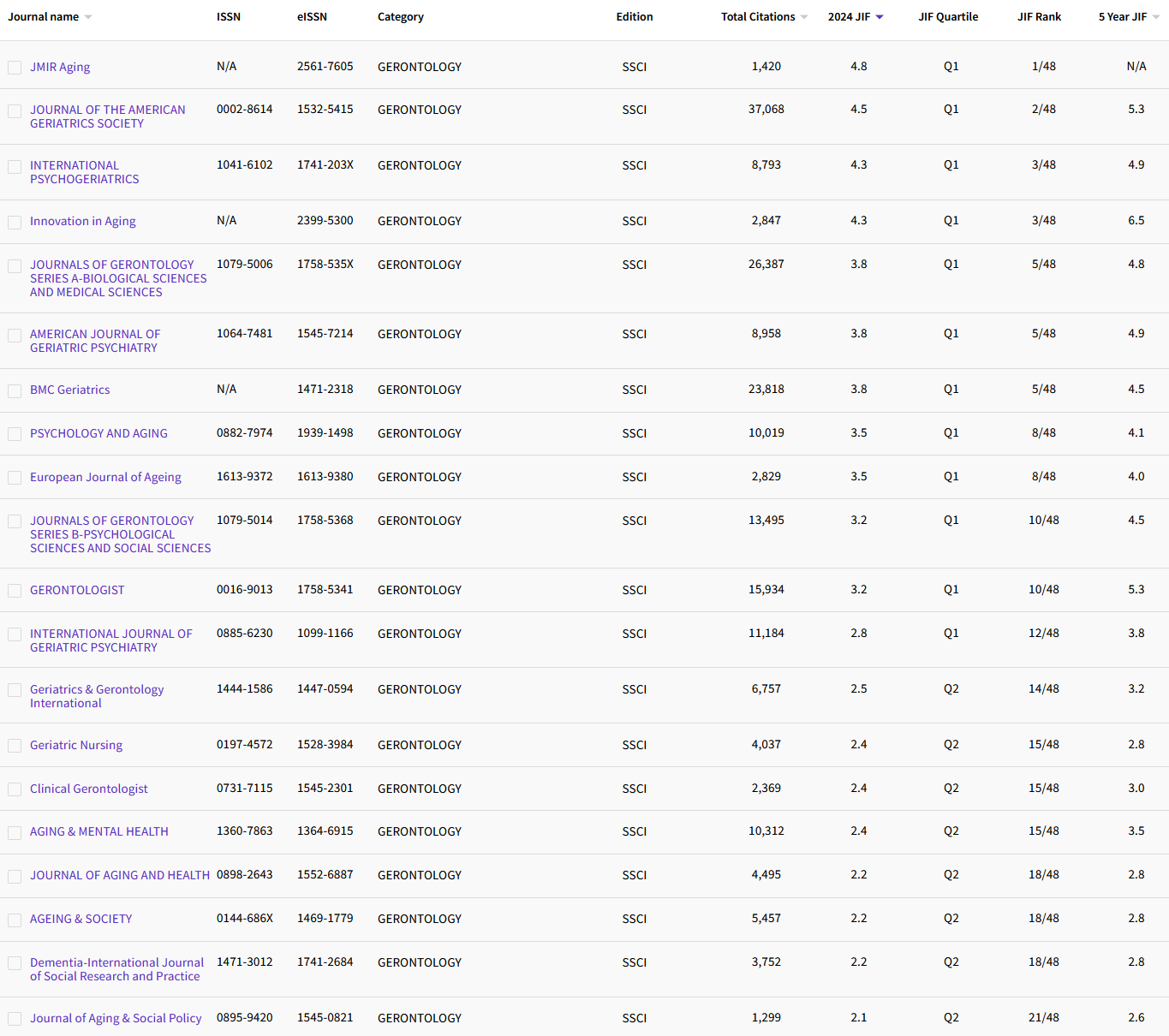Open BMC Geriatrics journal link
Viewport: 1169px width, 1036px height.
point(70,390)
